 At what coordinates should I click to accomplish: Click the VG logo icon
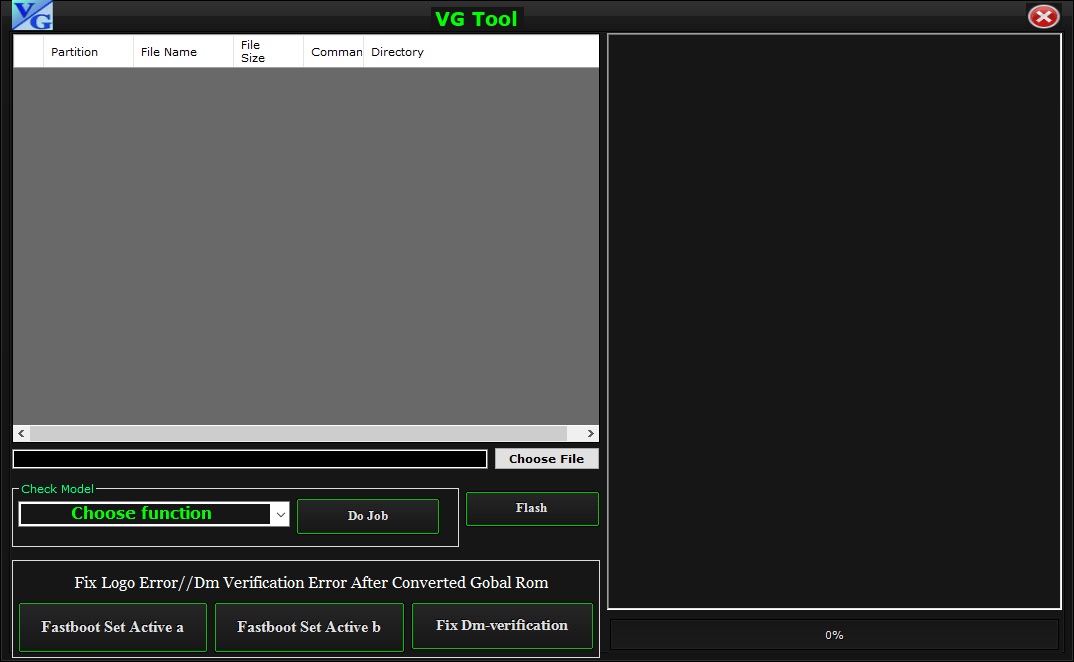(x=31, y=15)
